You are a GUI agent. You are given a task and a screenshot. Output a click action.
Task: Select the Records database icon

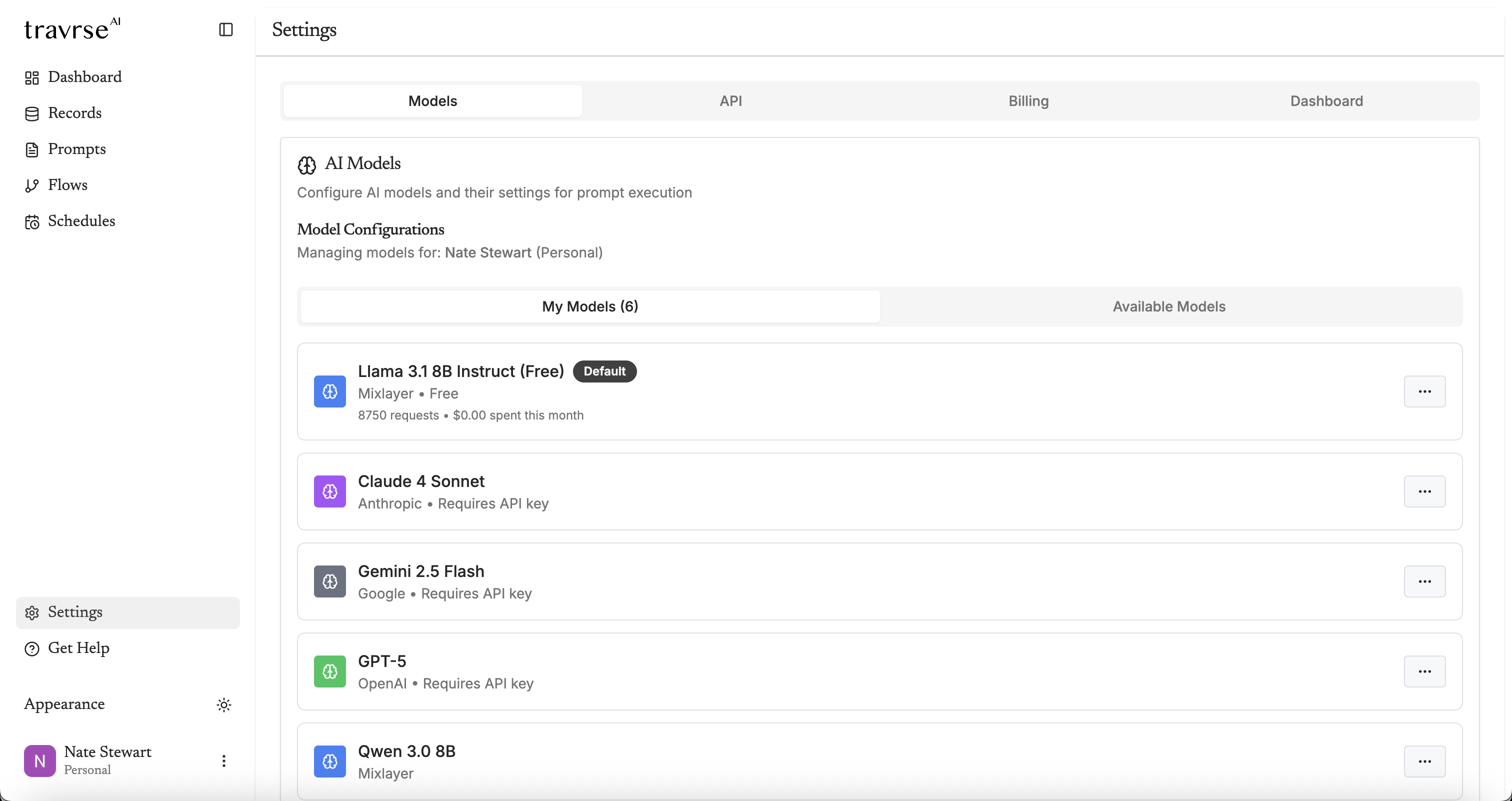32,113
